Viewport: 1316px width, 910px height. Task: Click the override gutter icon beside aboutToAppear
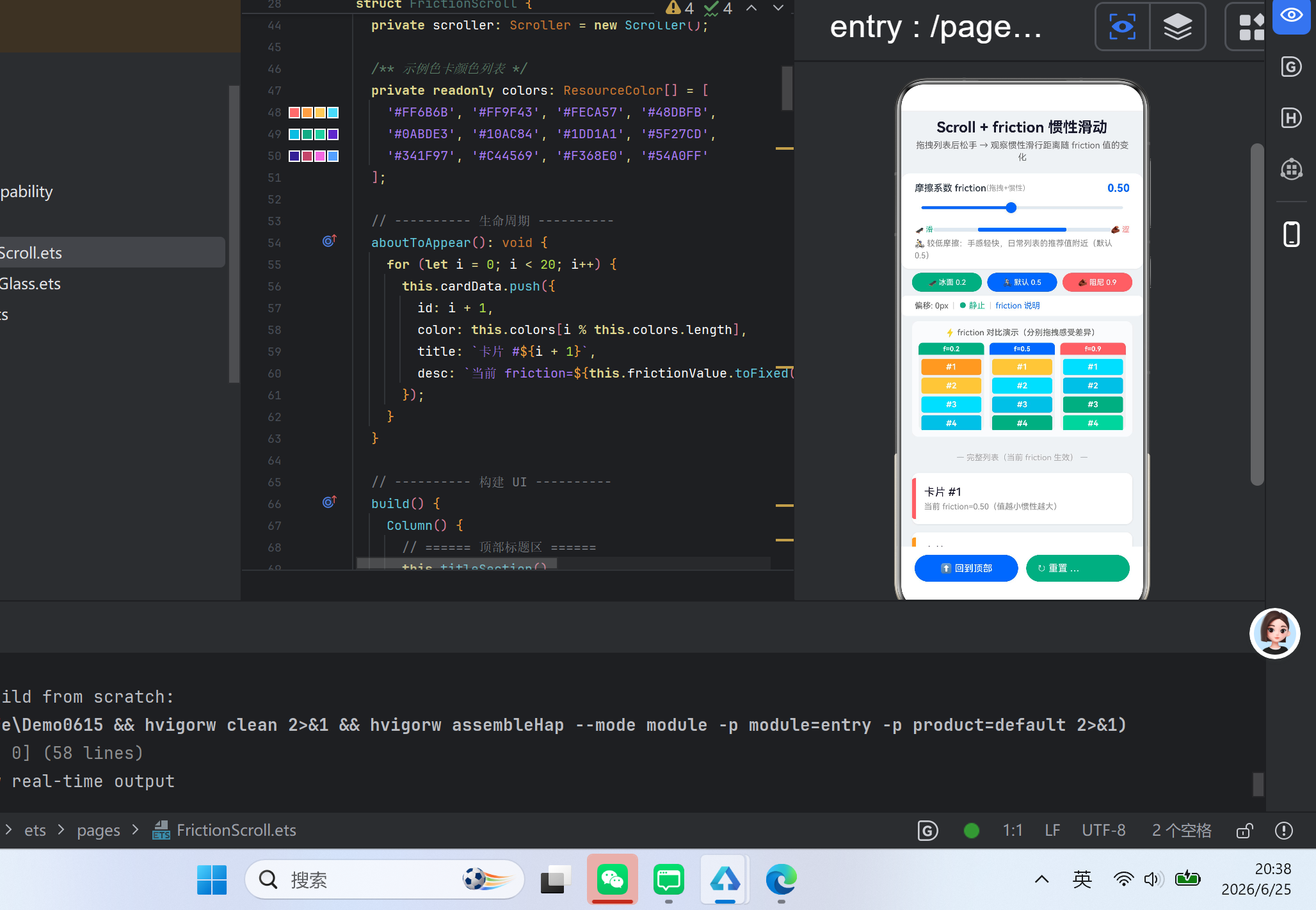pos(329,241)
